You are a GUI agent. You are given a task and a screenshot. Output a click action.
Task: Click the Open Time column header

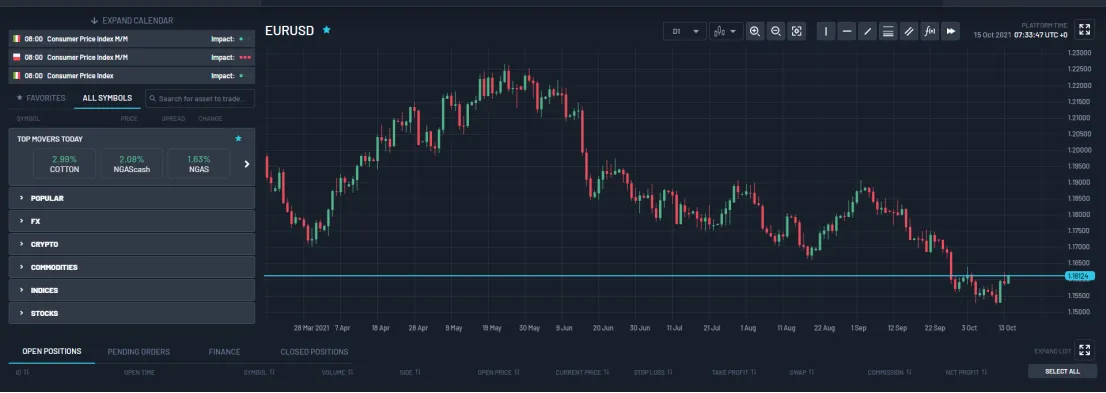139,372
